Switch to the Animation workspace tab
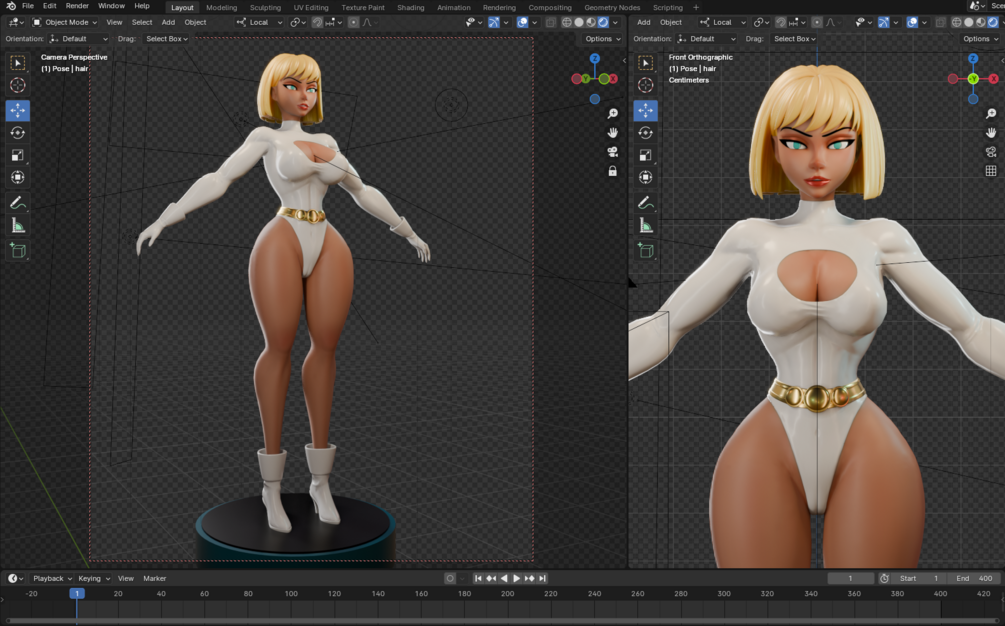1005x626 pixels. [x=454, y=8]
